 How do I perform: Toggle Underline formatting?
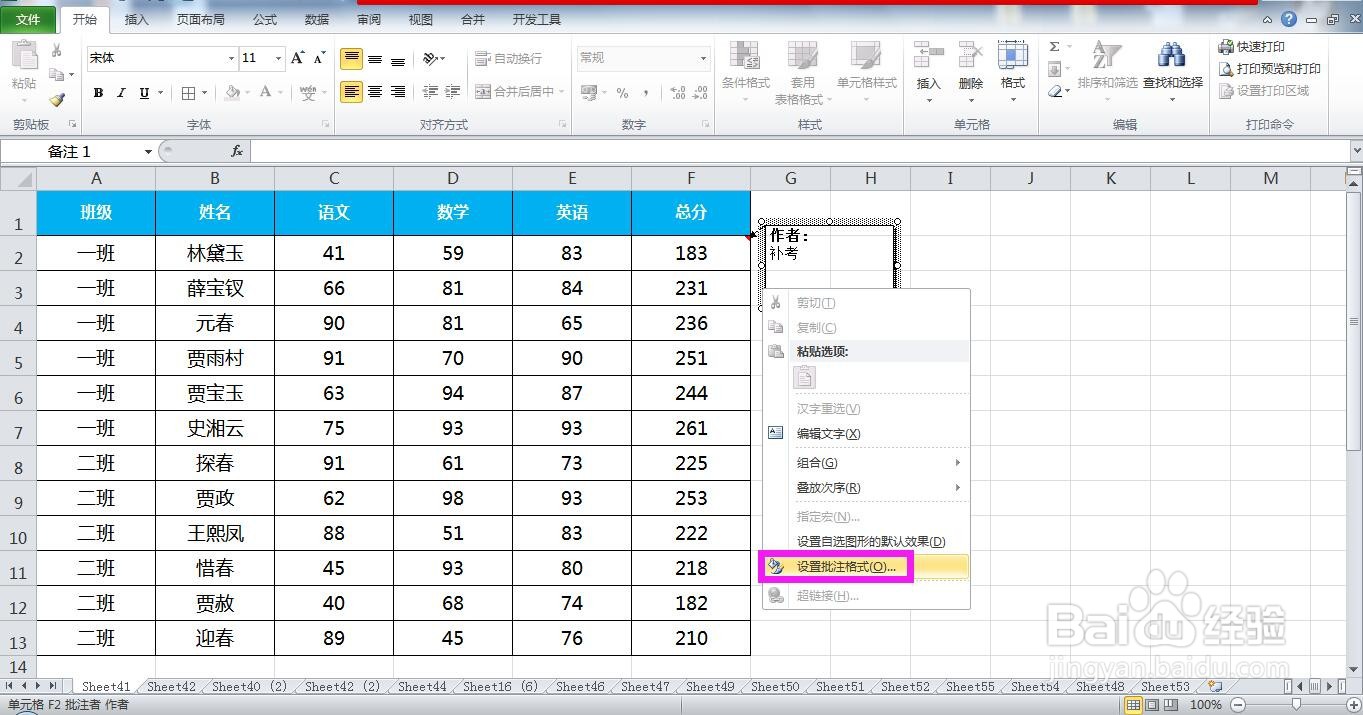144,93
